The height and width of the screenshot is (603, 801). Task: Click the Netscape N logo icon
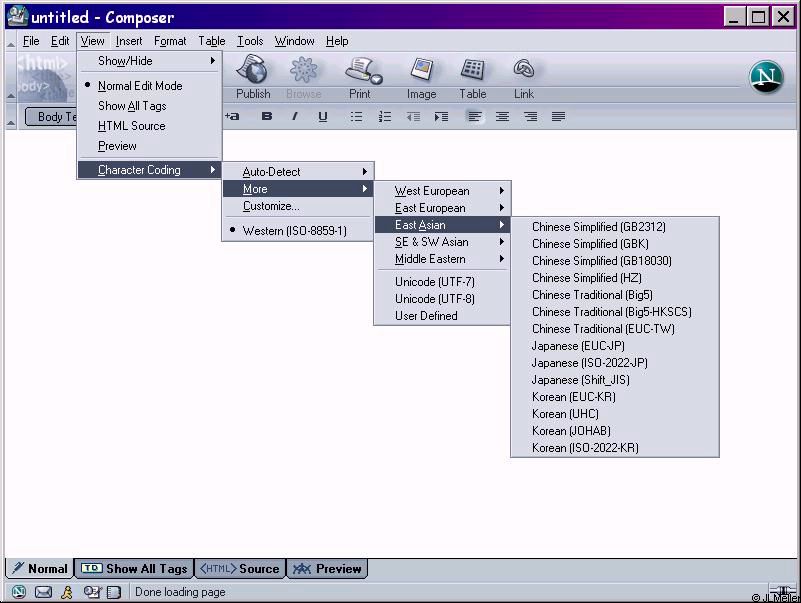click(x=766, y=77)
